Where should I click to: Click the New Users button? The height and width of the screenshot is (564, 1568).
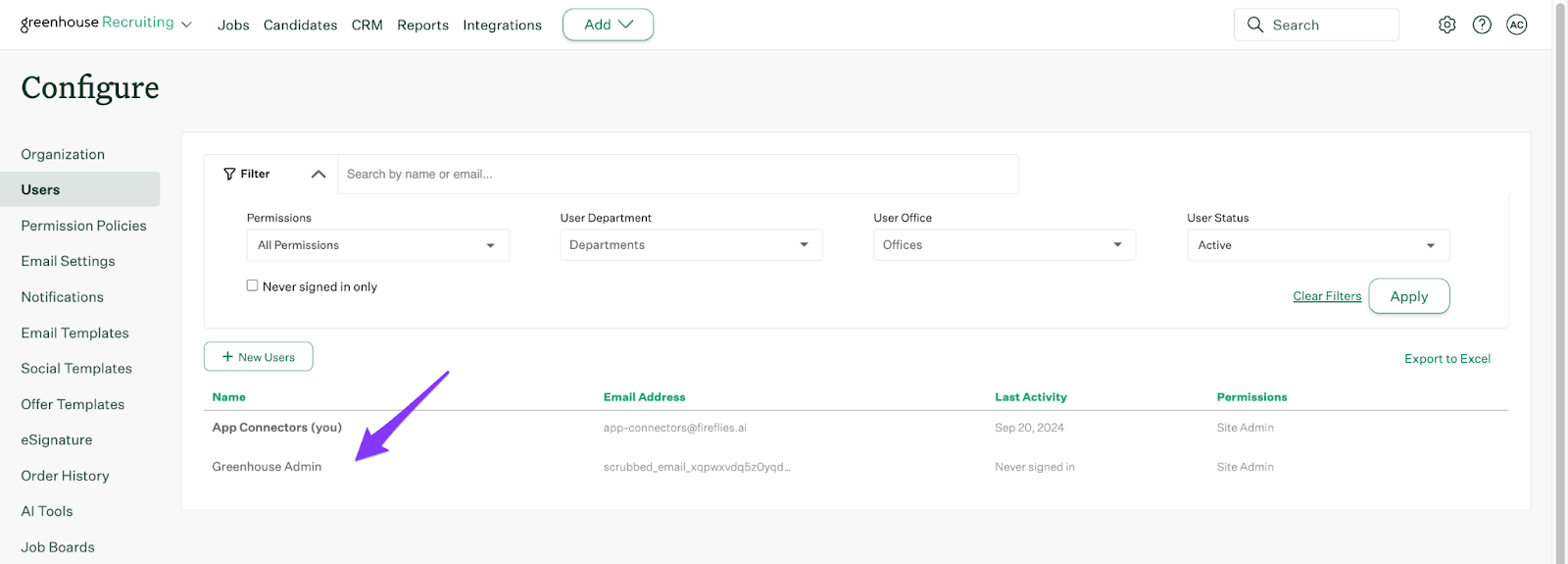[259, 357]
